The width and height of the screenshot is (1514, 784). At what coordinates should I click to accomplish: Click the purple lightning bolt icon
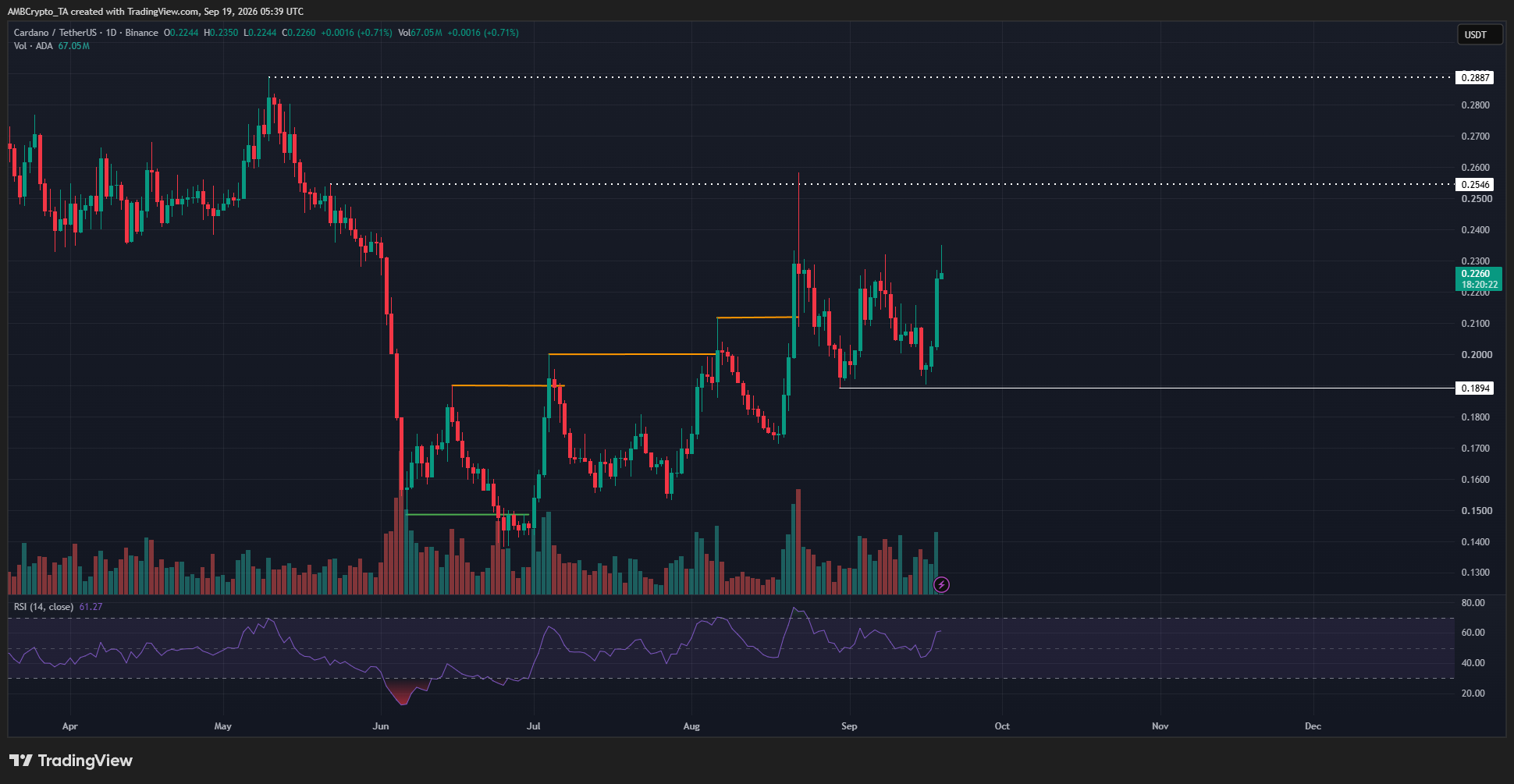click(x=942, y=584)
